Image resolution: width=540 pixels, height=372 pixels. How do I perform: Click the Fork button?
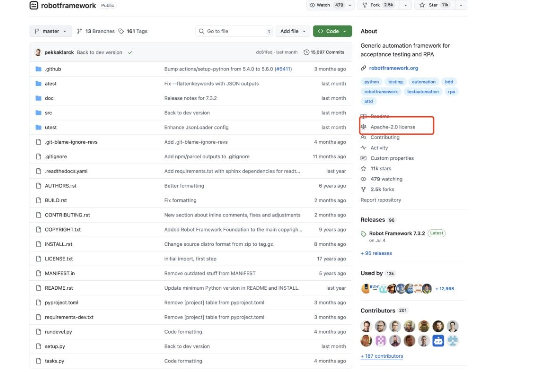click(x=379, y=5)
